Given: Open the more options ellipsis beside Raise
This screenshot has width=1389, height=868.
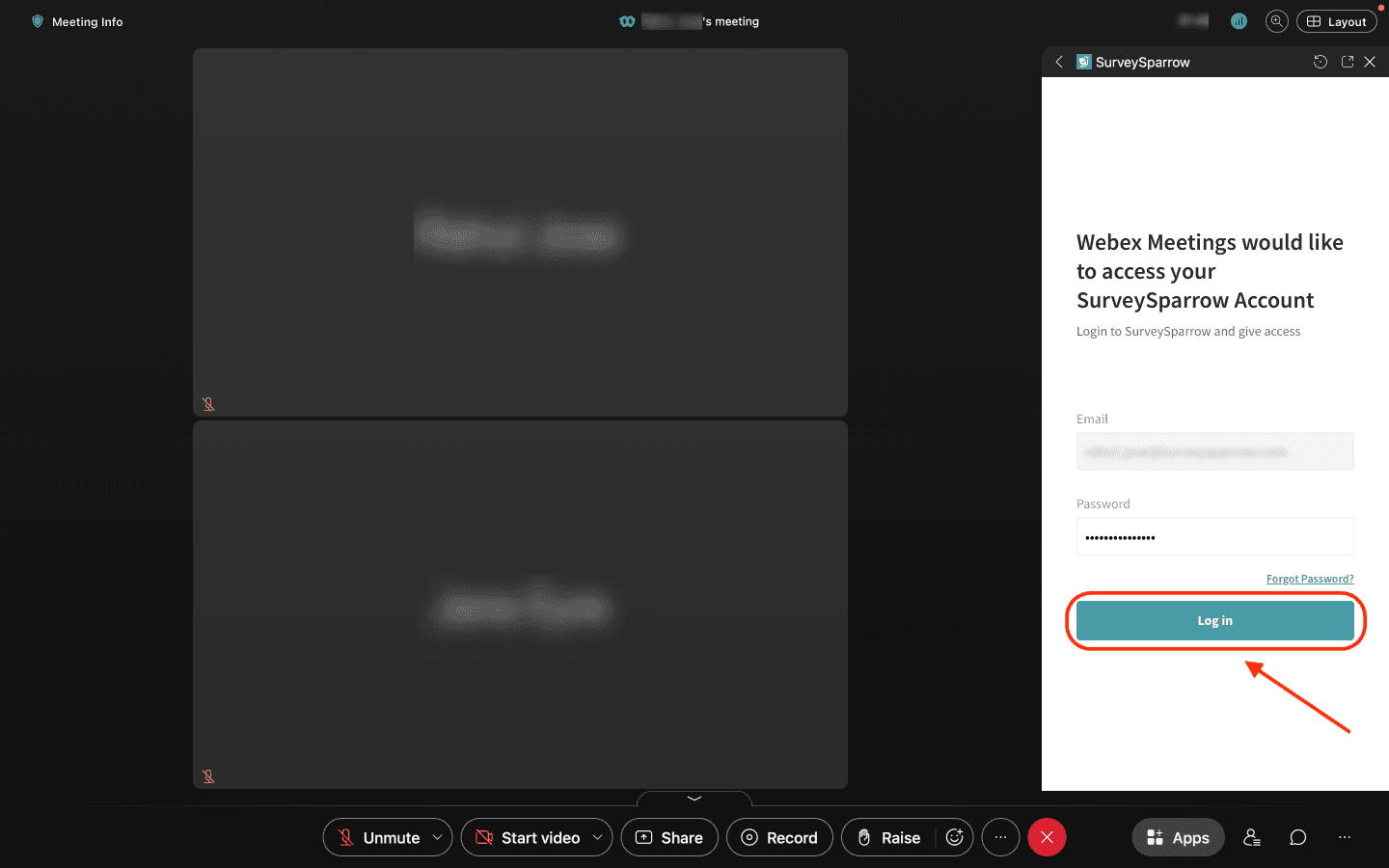Looking at the screenshot, I should (1000, 837).
